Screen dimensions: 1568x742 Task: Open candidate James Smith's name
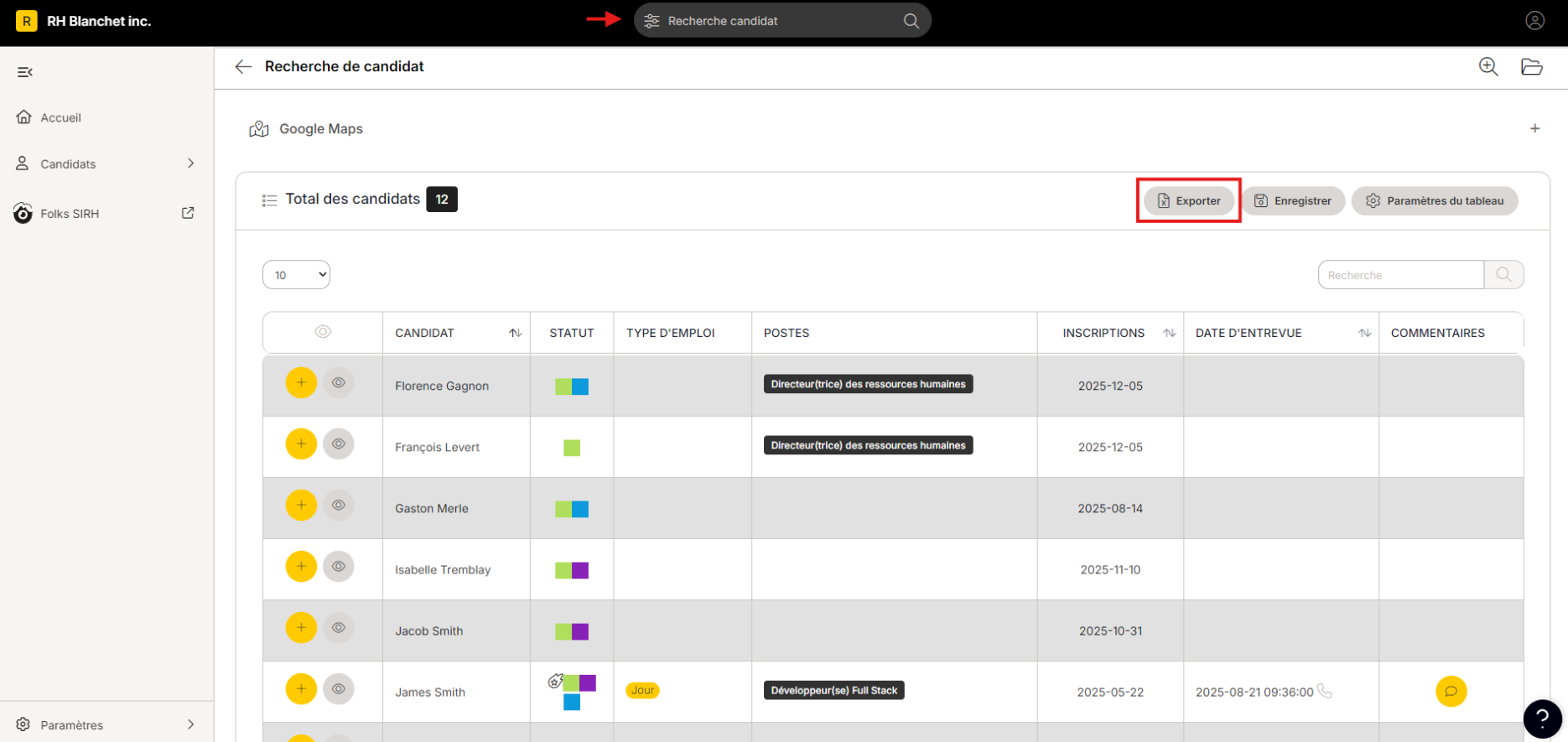pyautogui.click(x=430, y=692)
